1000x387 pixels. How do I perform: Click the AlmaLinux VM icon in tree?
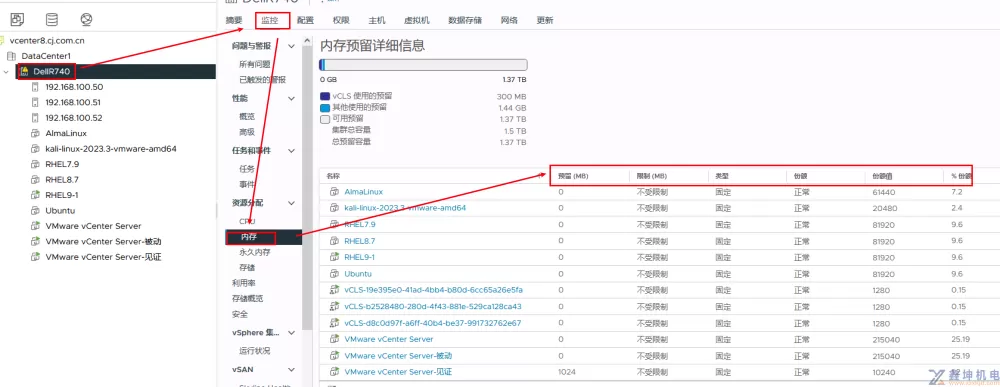coord(34,133)
